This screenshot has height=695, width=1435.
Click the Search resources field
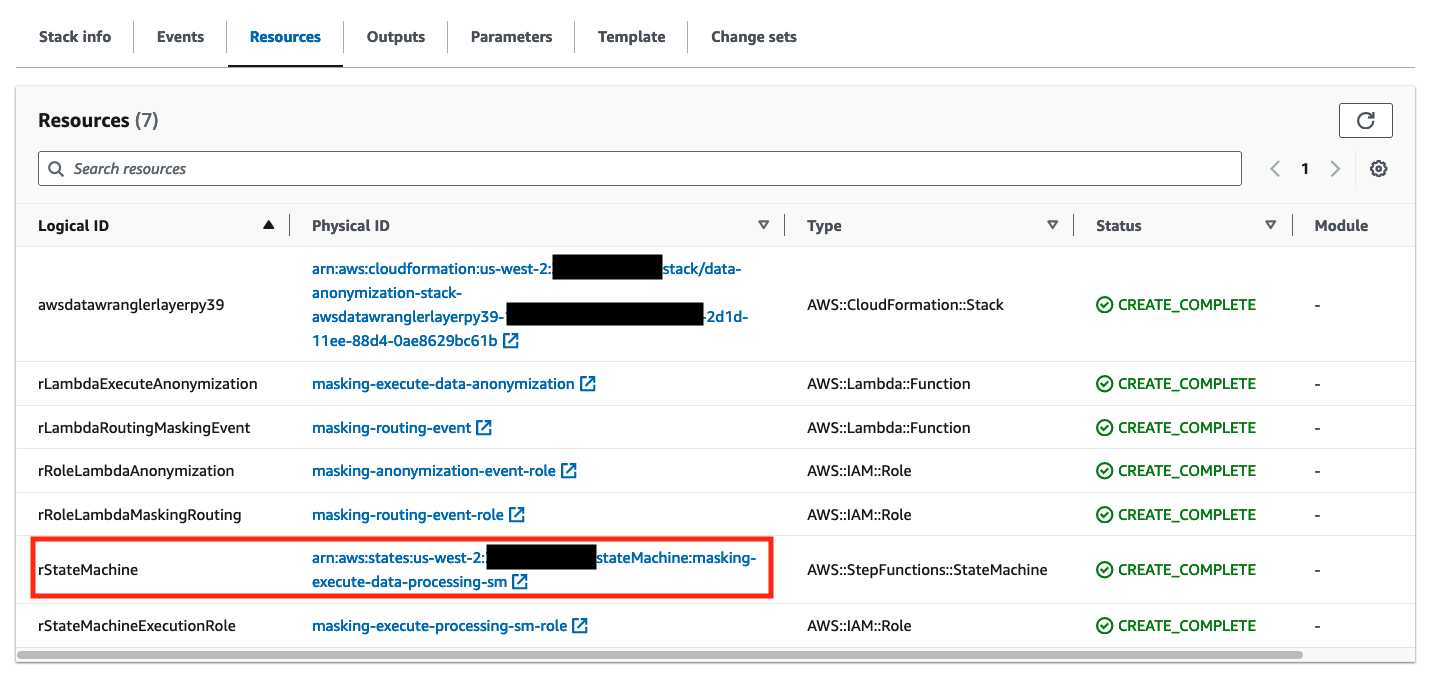coord(640,169)
